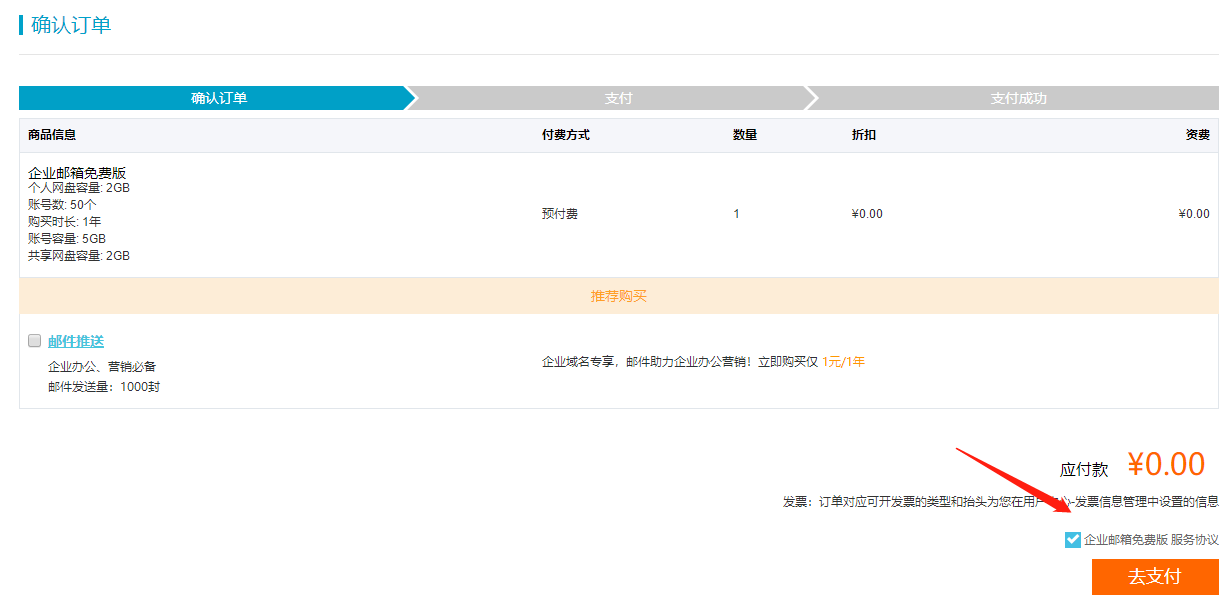Open the 服务协议 link
This screenshot has height=601, width=1229.
1195,539
